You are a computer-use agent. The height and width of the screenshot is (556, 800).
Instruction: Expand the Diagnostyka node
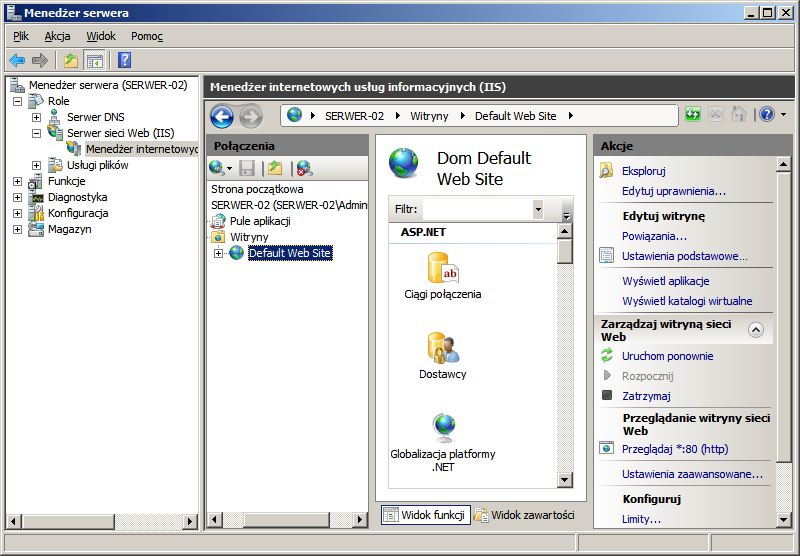(x=17, y=197)
